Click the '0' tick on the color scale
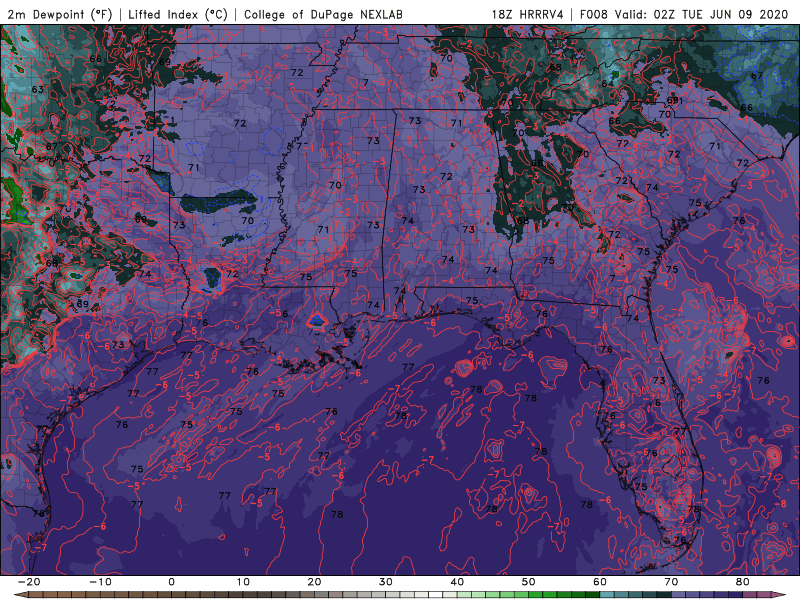Viewport: 800px width, 600px height. tap(171, 582)
